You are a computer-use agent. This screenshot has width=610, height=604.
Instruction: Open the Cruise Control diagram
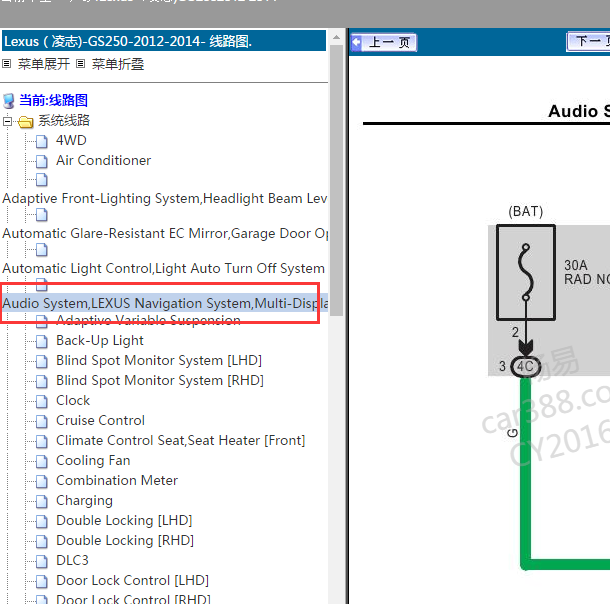pyautogui.click(x=100, y=420)
